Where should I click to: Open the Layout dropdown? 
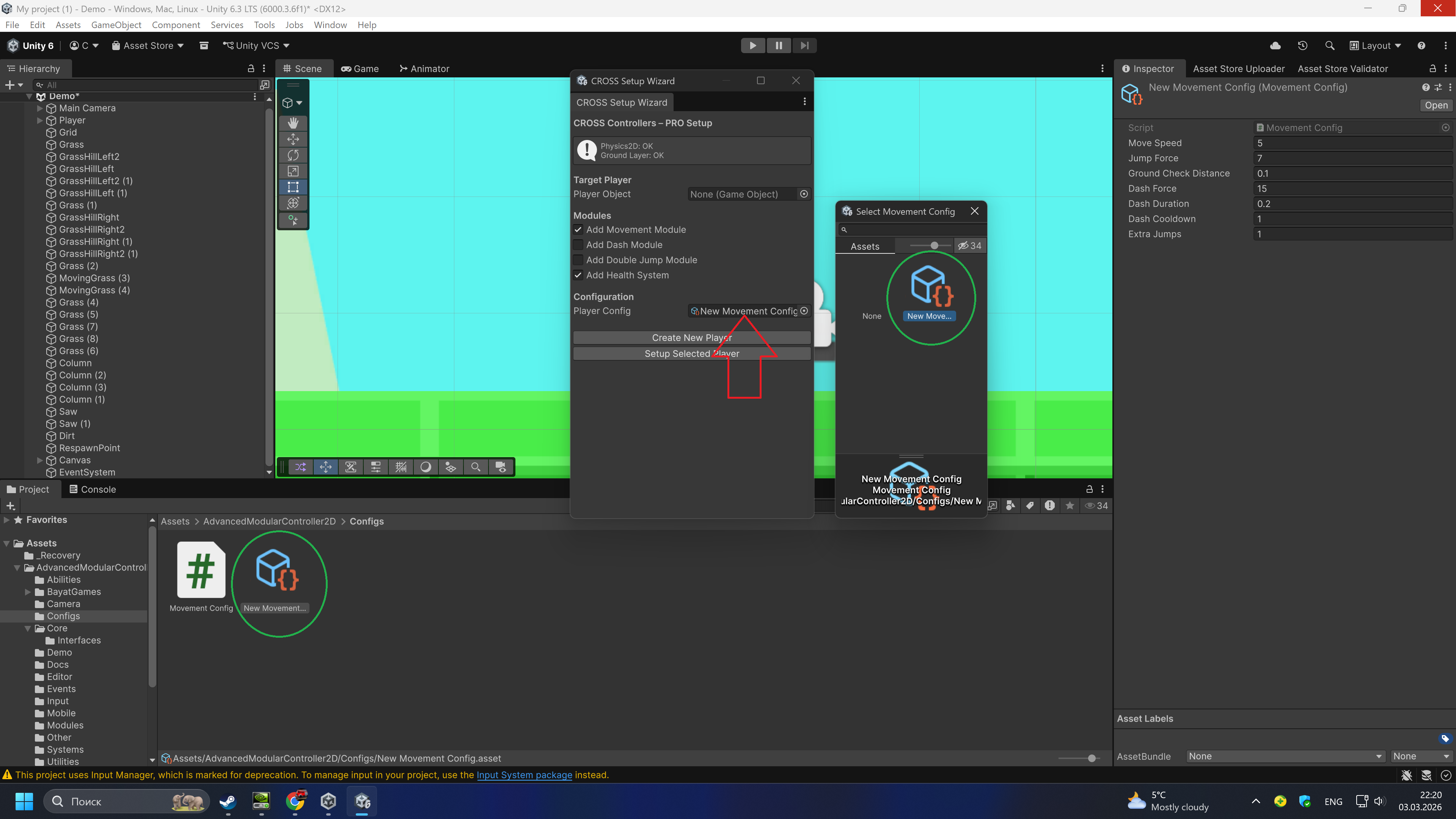pos(1375,45)
